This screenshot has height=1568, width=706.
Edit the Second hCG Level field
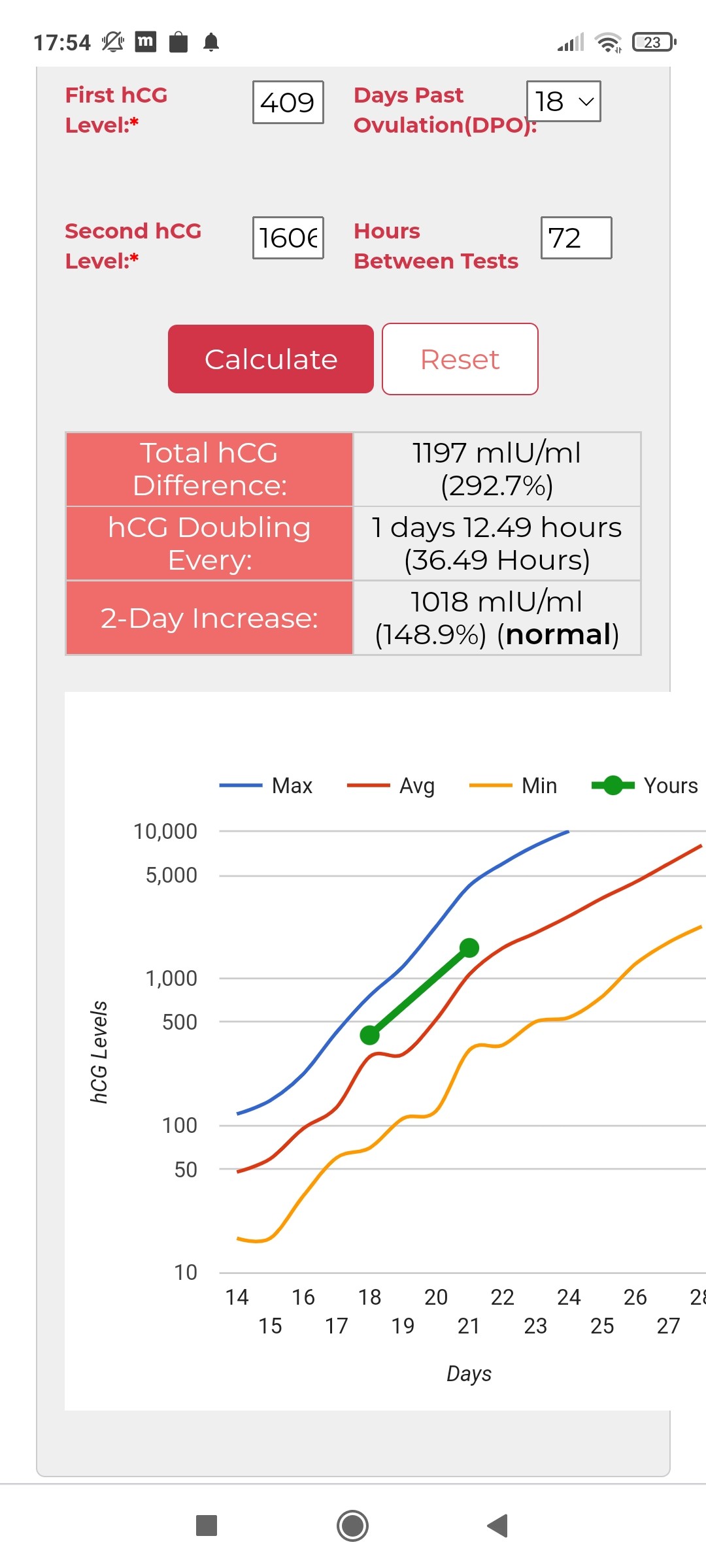288,238
